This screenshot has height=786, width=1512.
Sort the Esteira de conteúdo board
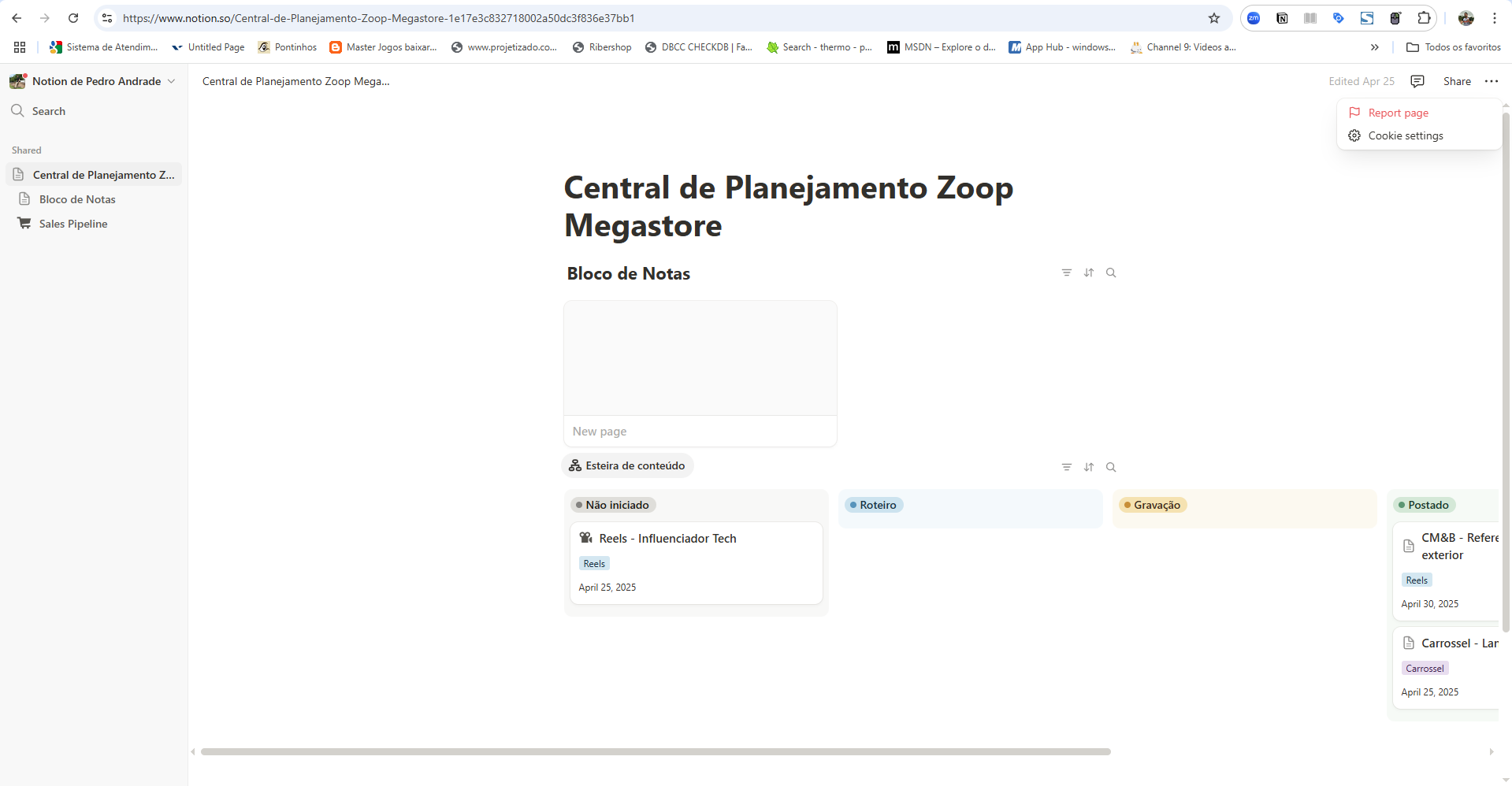point(1089,467)
